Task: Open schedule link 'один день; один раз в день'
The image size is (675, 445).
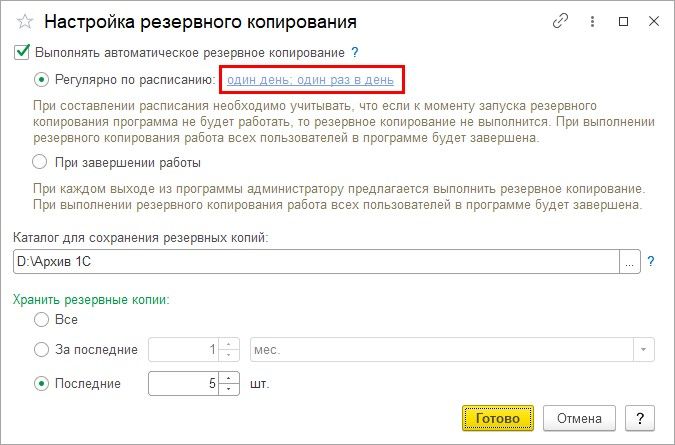Action: click(310, 80)
